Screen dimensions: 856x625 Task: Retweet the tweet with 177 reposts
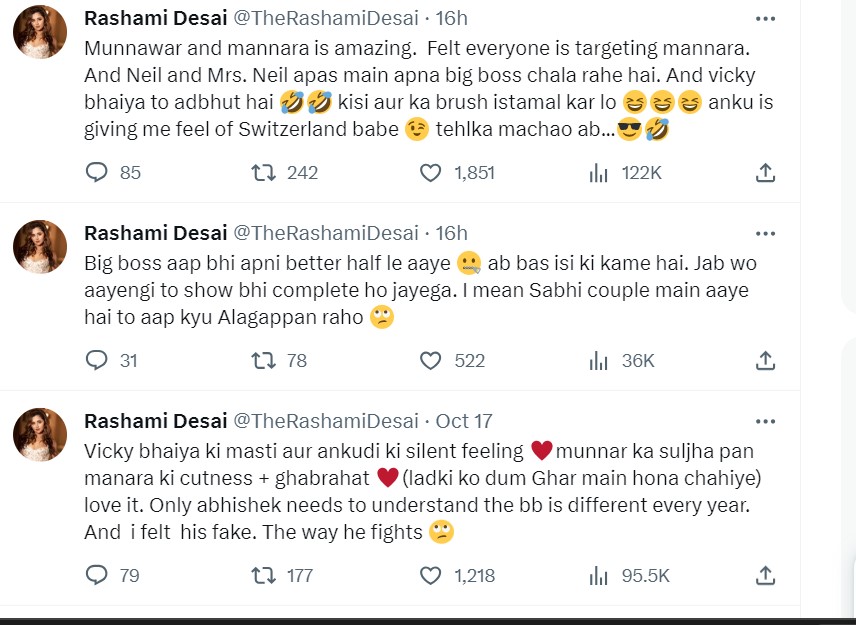263,575
